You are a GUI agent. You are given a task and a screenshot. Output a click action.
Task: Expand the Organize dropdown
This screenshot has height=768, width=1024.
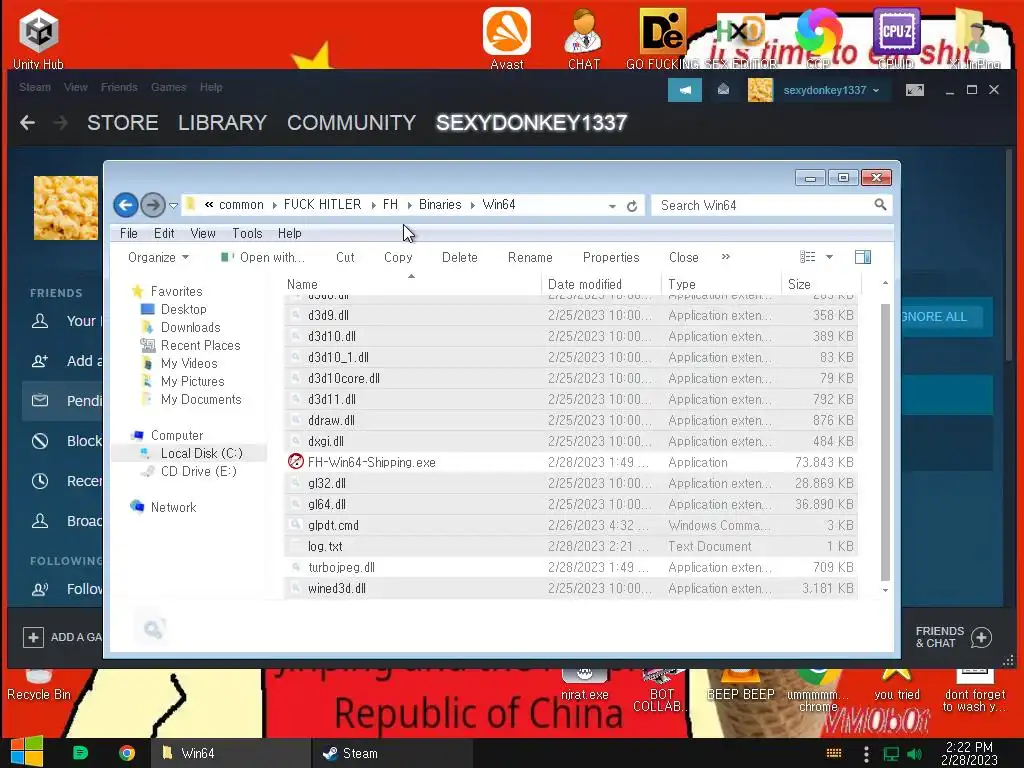[158, 257]
